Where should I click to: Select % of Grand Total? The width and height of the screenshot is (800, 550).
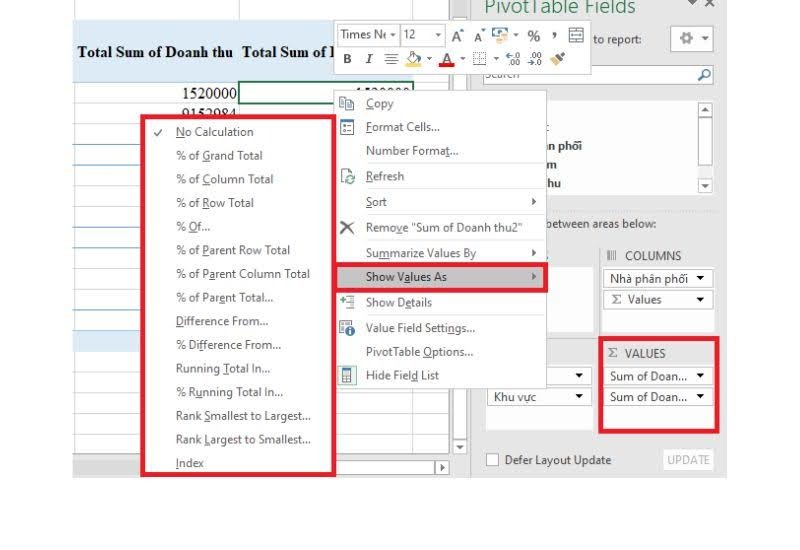238,156
